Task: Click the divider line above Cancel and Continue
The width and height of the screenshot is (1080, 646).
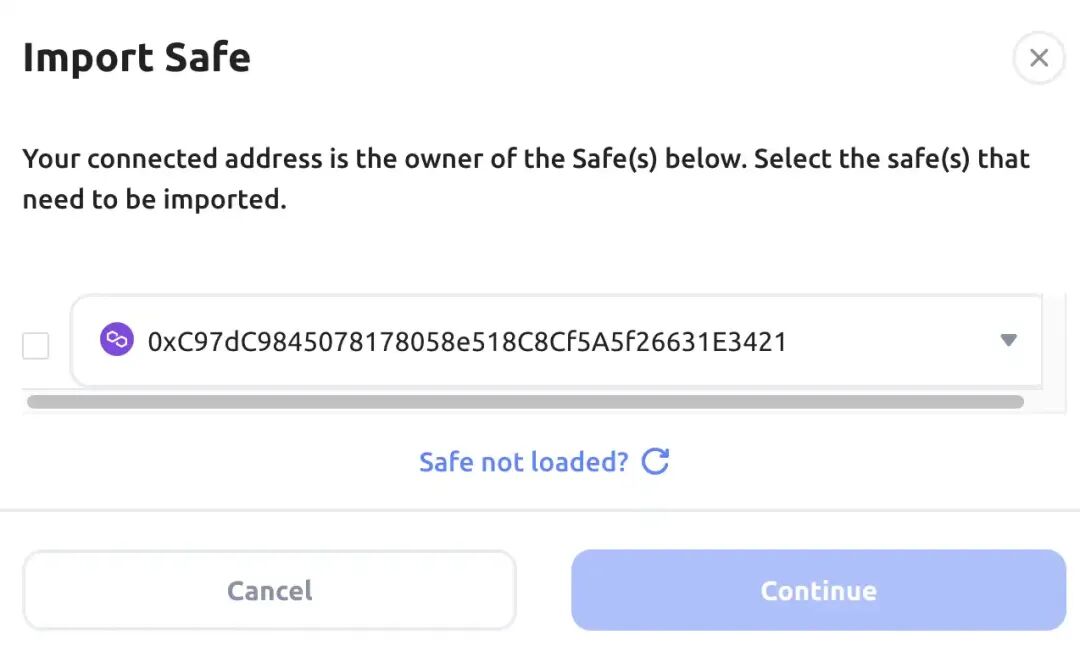Action: pos(540,510)
